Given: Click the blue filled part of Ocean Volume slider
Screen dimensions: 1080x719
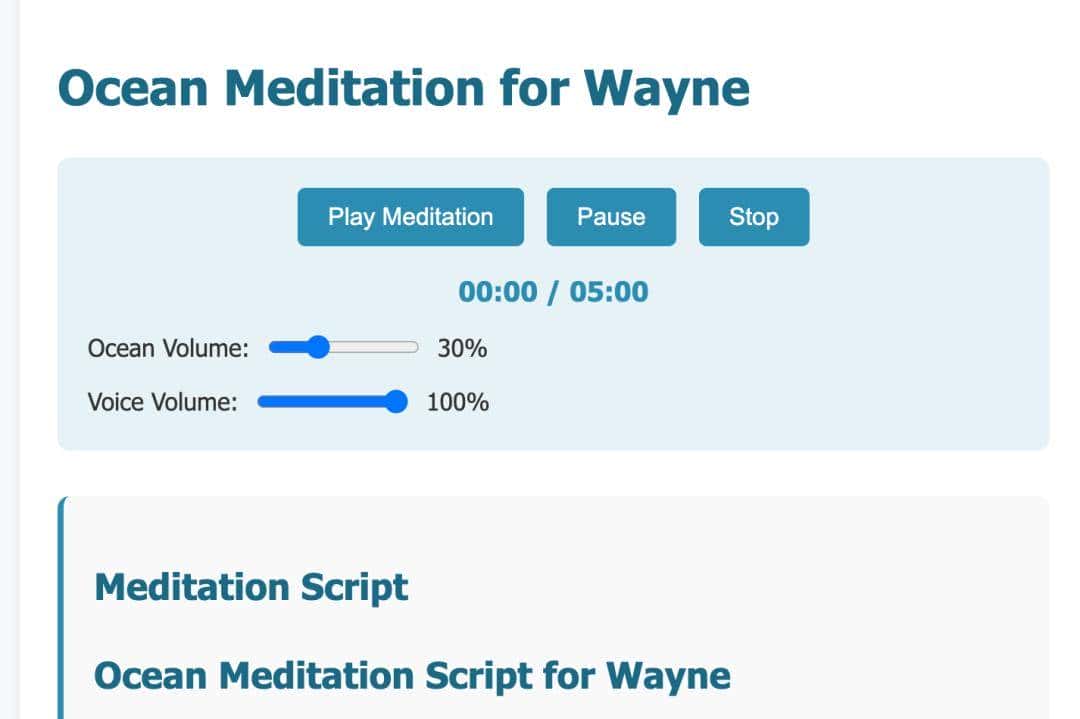Looking at the screenshot, I should pos(288,348).
